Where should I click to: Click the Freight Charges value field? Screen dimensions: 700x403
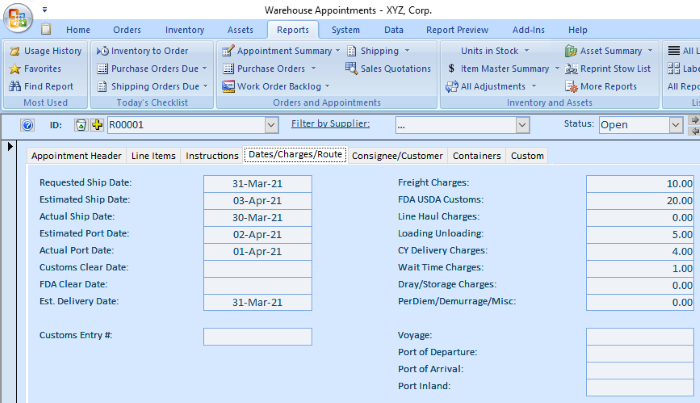(640, 183)
